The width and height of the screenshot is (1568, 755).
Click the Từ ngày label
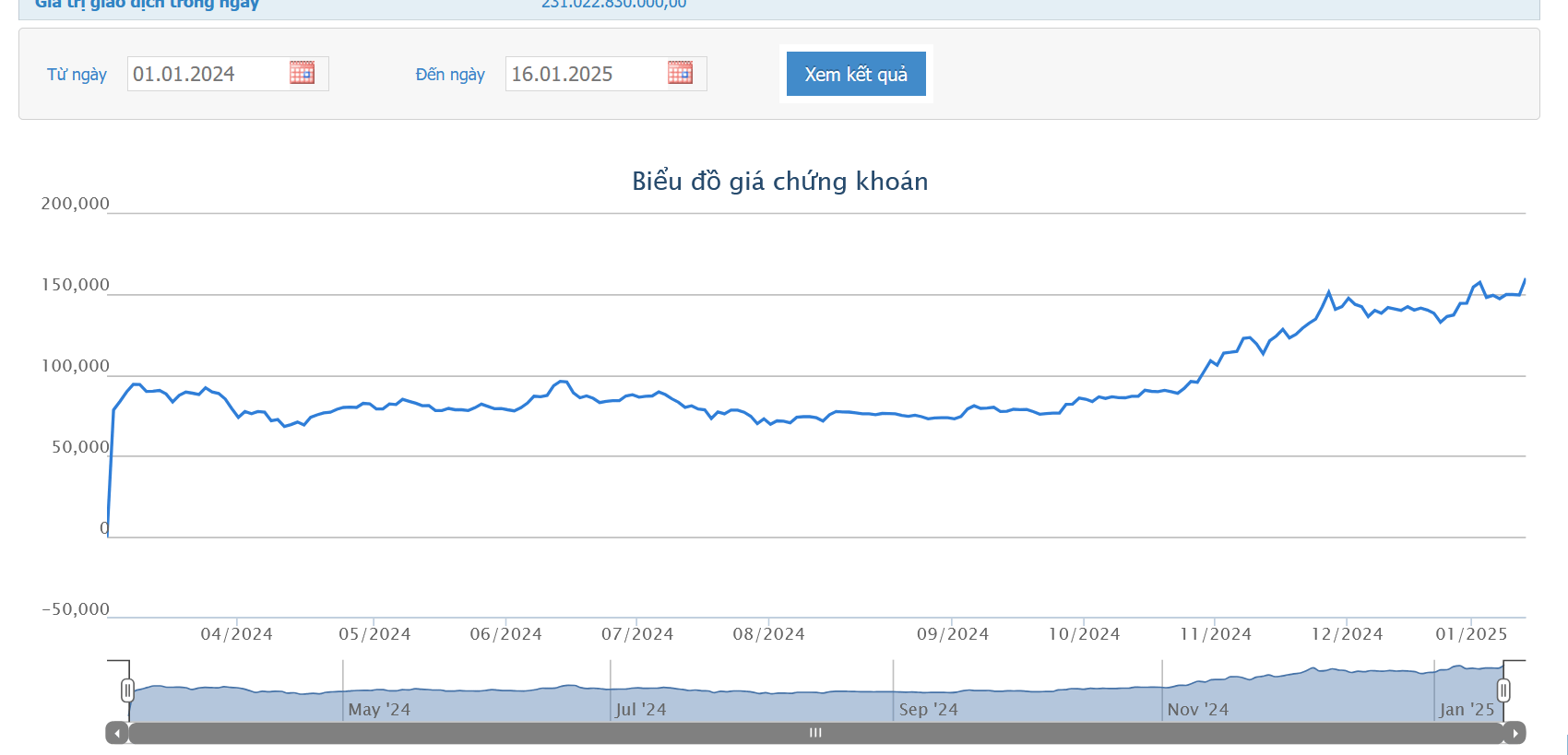click(77, 75)
